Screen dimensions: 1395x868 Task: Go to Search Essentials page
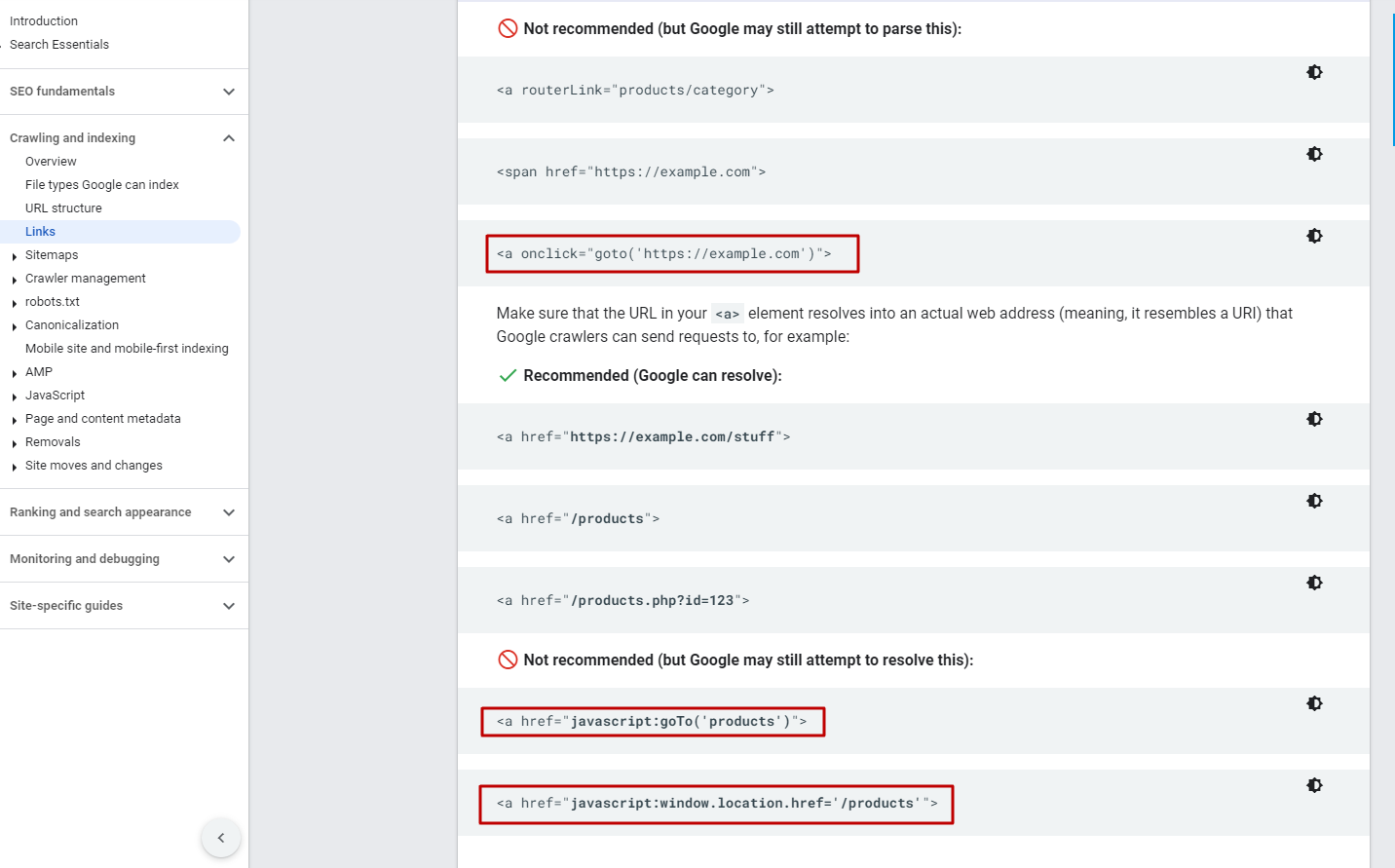(x=59, y=45)
